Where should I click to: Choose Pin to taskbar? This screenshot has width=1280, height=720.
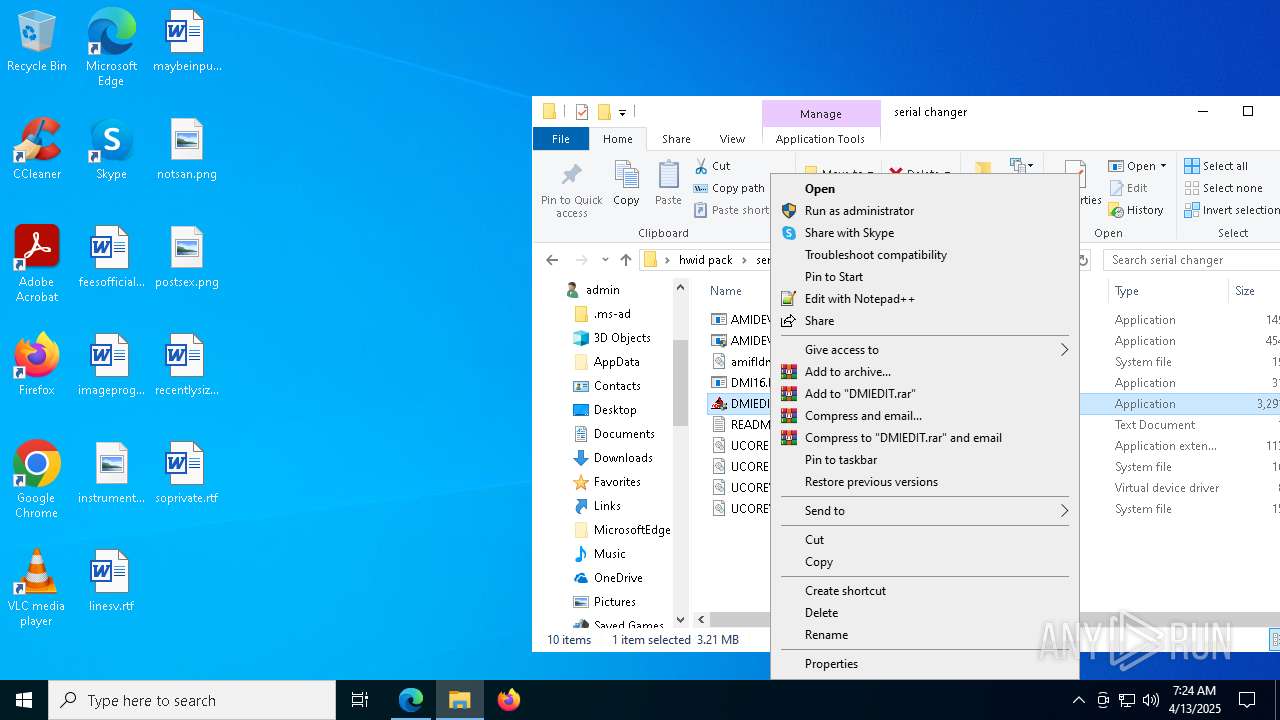[x=924, y=460]
